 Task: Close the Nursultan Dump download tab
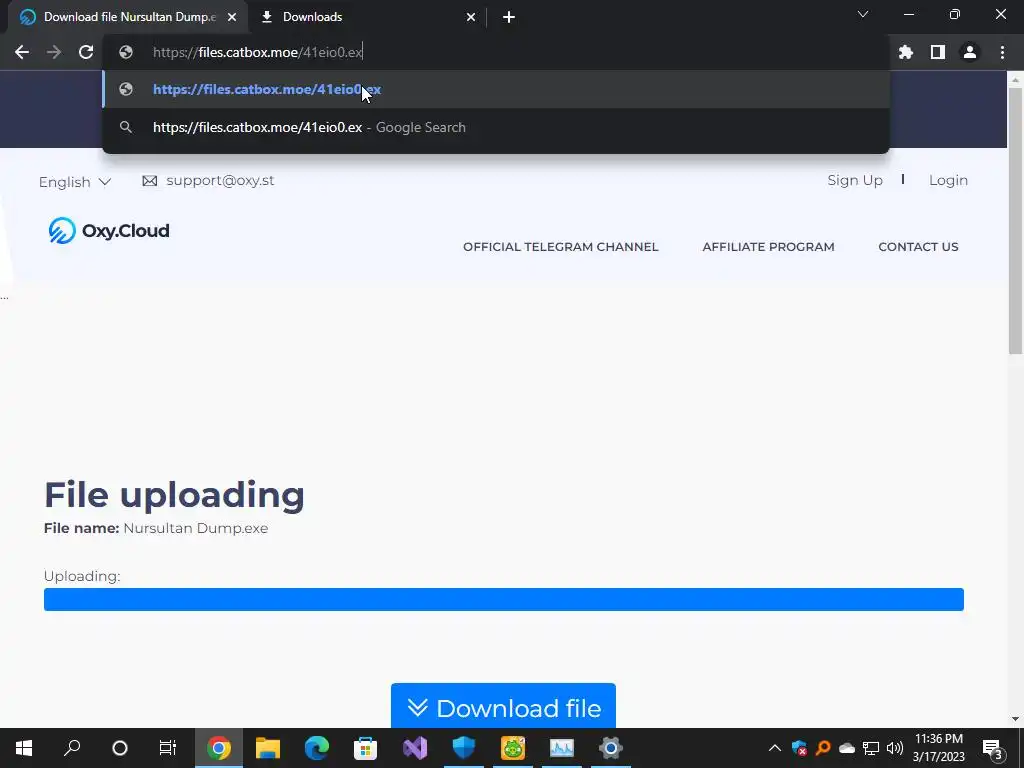point(232,17)
